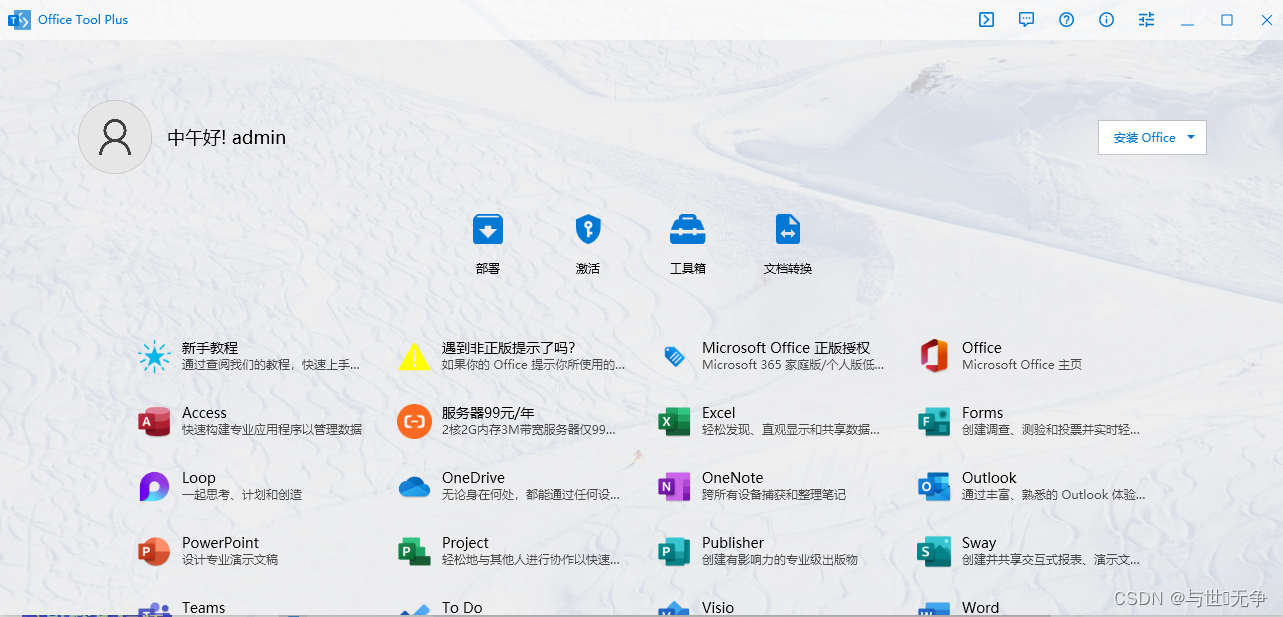
Task: Click the 服务器99元/年 title text
Action: pyautogui.click(x=488, y=413)
